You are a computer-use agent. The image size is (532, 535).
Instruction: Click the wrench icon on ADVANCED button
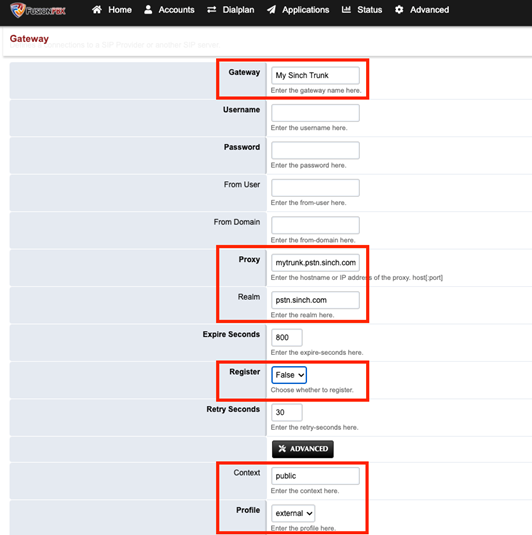tap(282, 449)
